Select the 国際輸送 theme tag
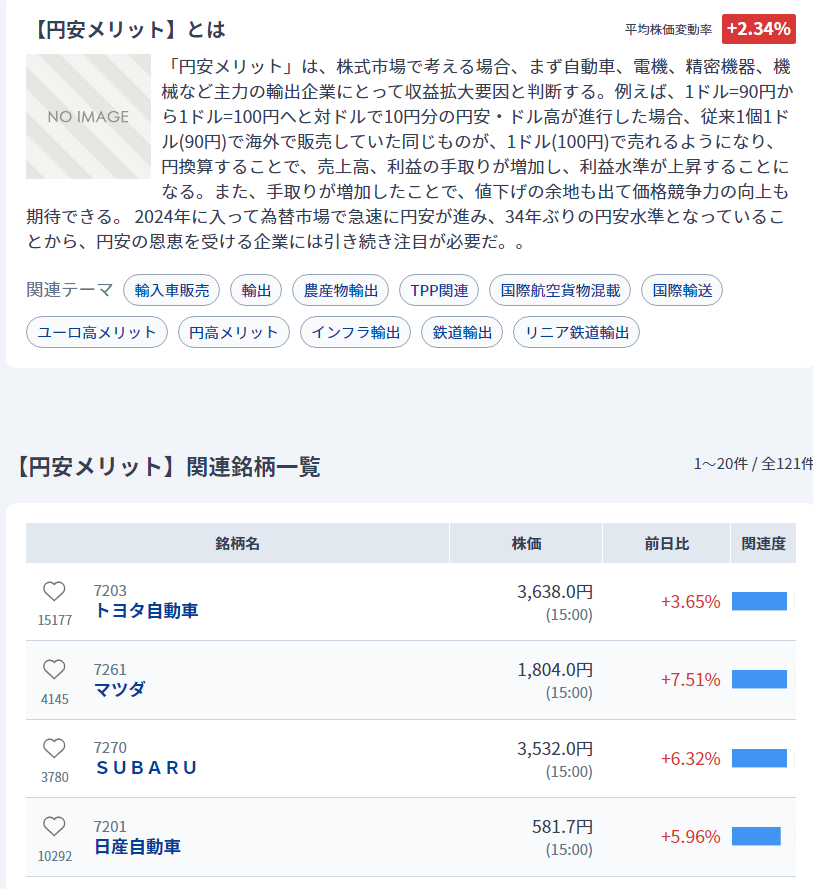The image size is (813, 889). point(682,290)
